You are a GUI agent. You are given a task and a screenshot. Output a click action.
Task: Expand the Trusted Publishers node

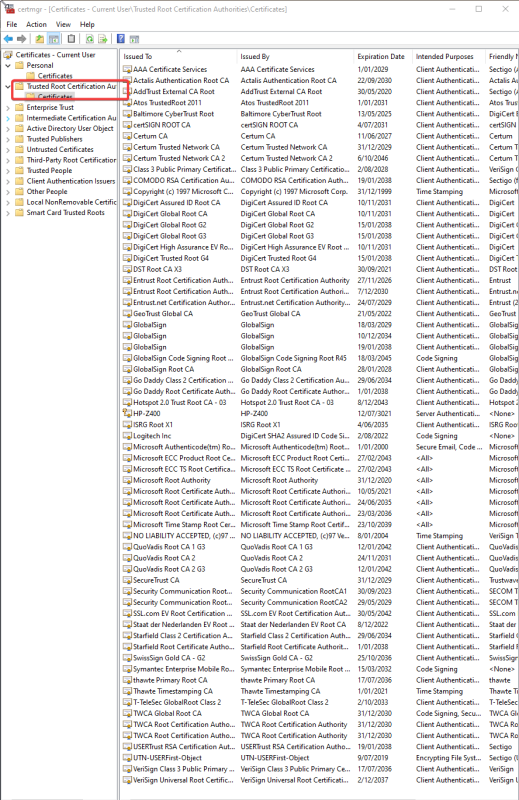pyautogui.click(x=8, y=139)
